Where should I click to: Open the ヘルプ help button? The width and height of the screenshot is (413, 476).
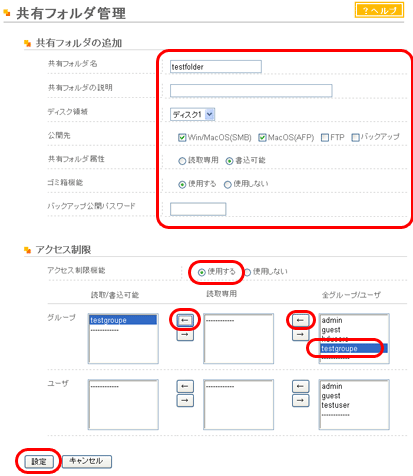379,10
